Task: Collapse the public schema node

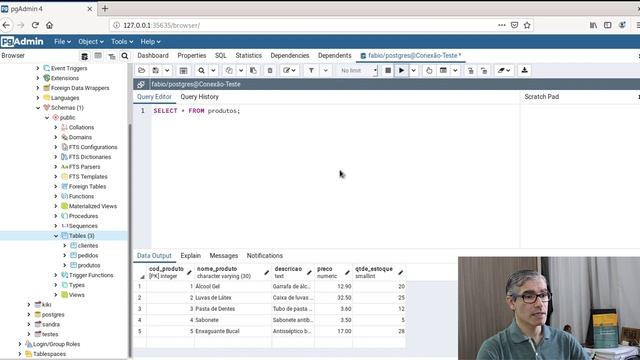Action: tap(47, 118)
